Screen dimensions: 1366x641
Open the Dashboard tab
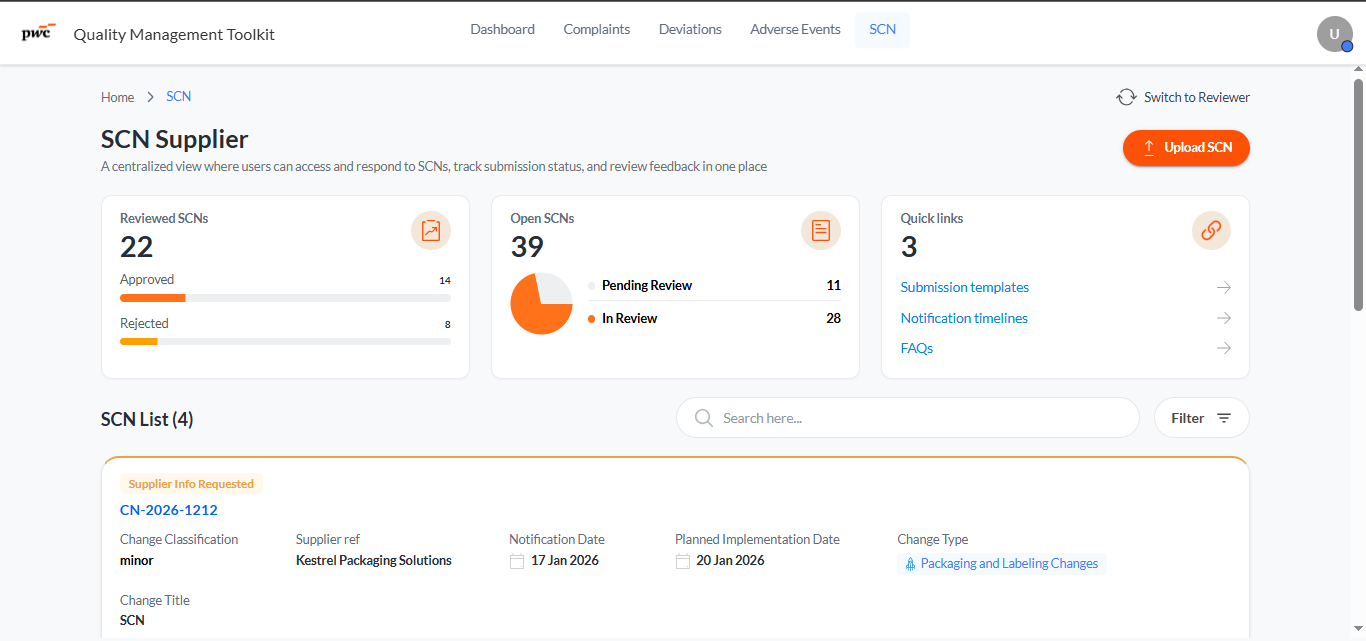[x=503, y=30]
